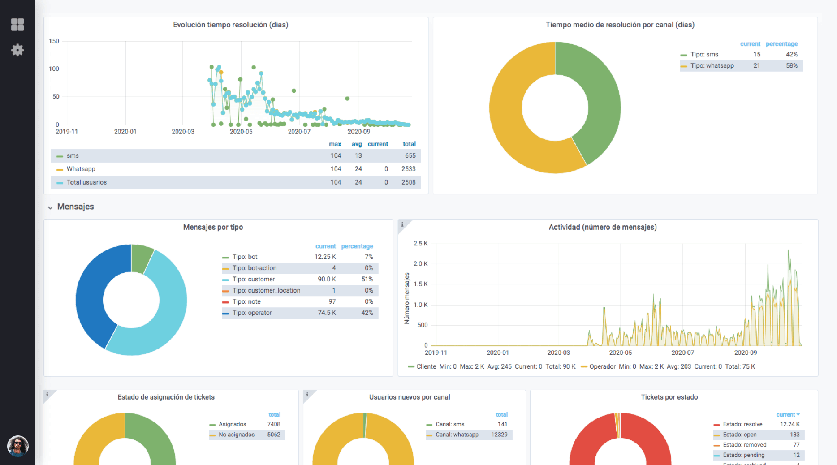Toggle No asignados legend entry
This screenshot has width=837, height=465.
tap(236, 435)
